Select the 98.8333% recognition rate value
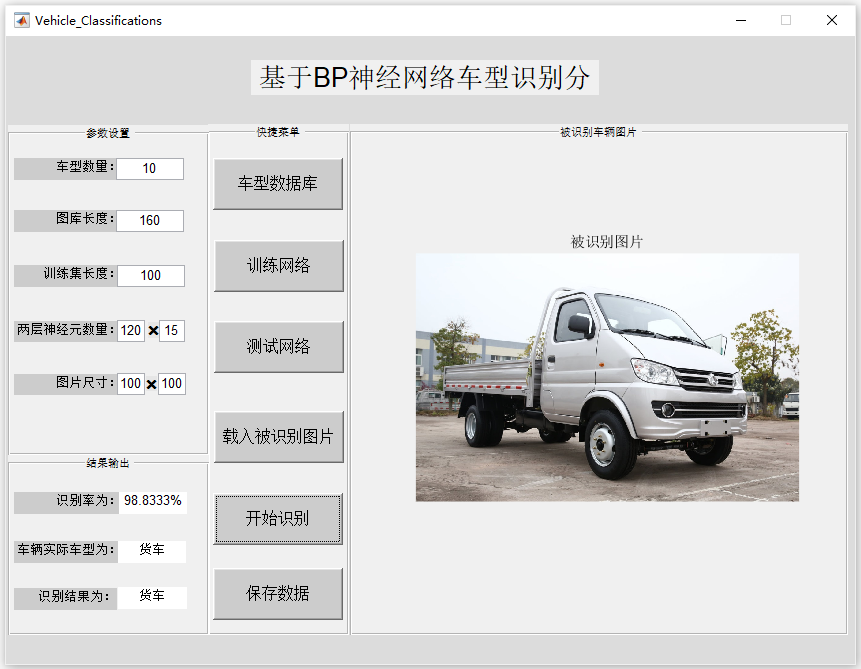Viewport: 861px width, 669px height. click(x=153, y=503)
